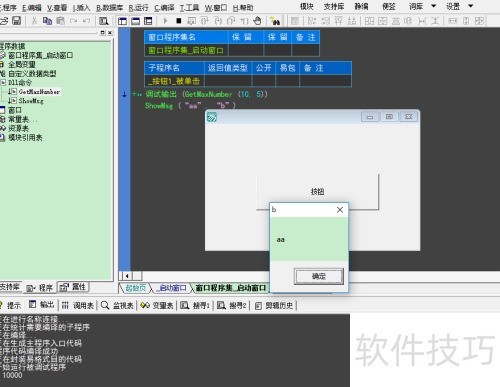Screen dimensions: 500x387
Task: Open the 调用表 tab
Action: (78, 305)
